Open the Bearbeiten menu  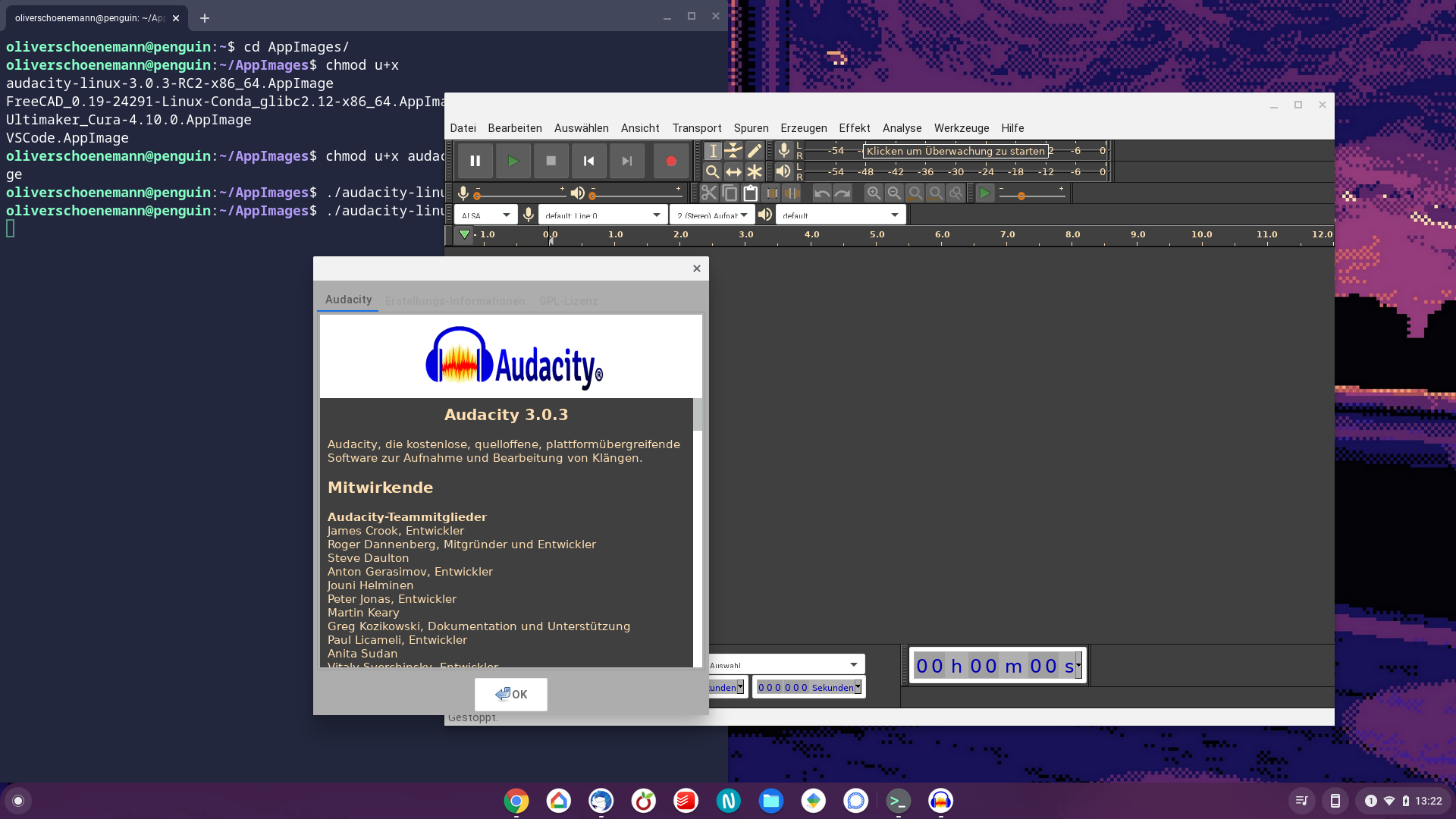(x=515, y=128)
